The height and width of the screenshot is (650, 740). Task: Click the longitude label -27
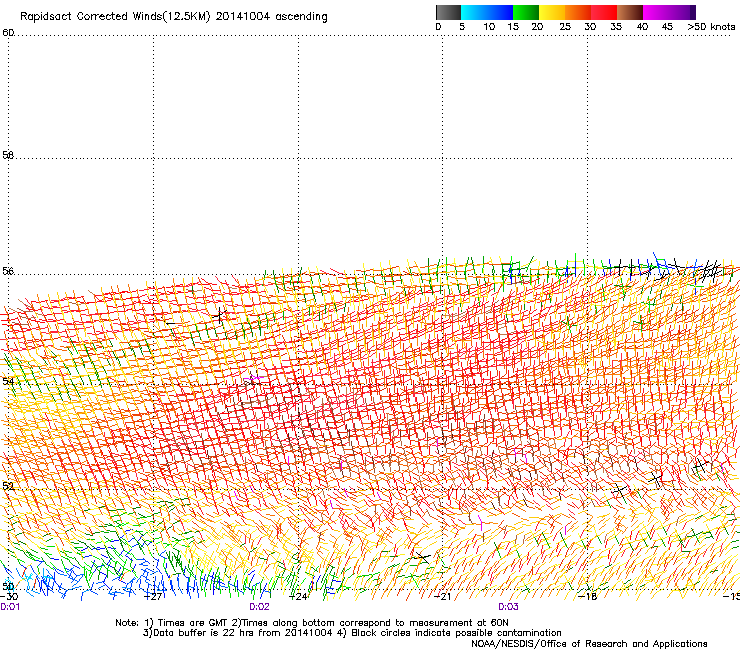pos(153,596)
